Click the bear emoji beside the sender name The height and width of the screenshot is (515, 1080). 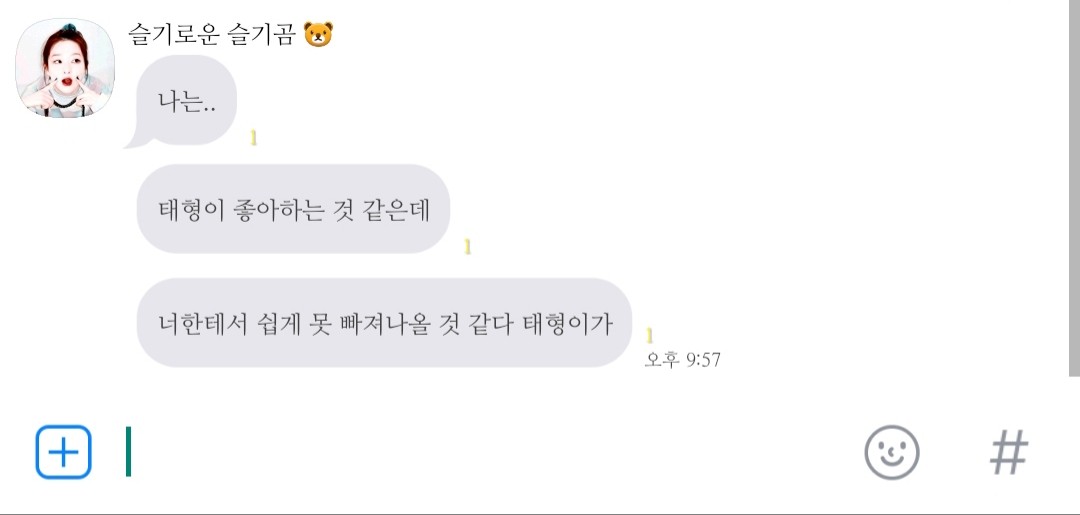pos(318,34)
